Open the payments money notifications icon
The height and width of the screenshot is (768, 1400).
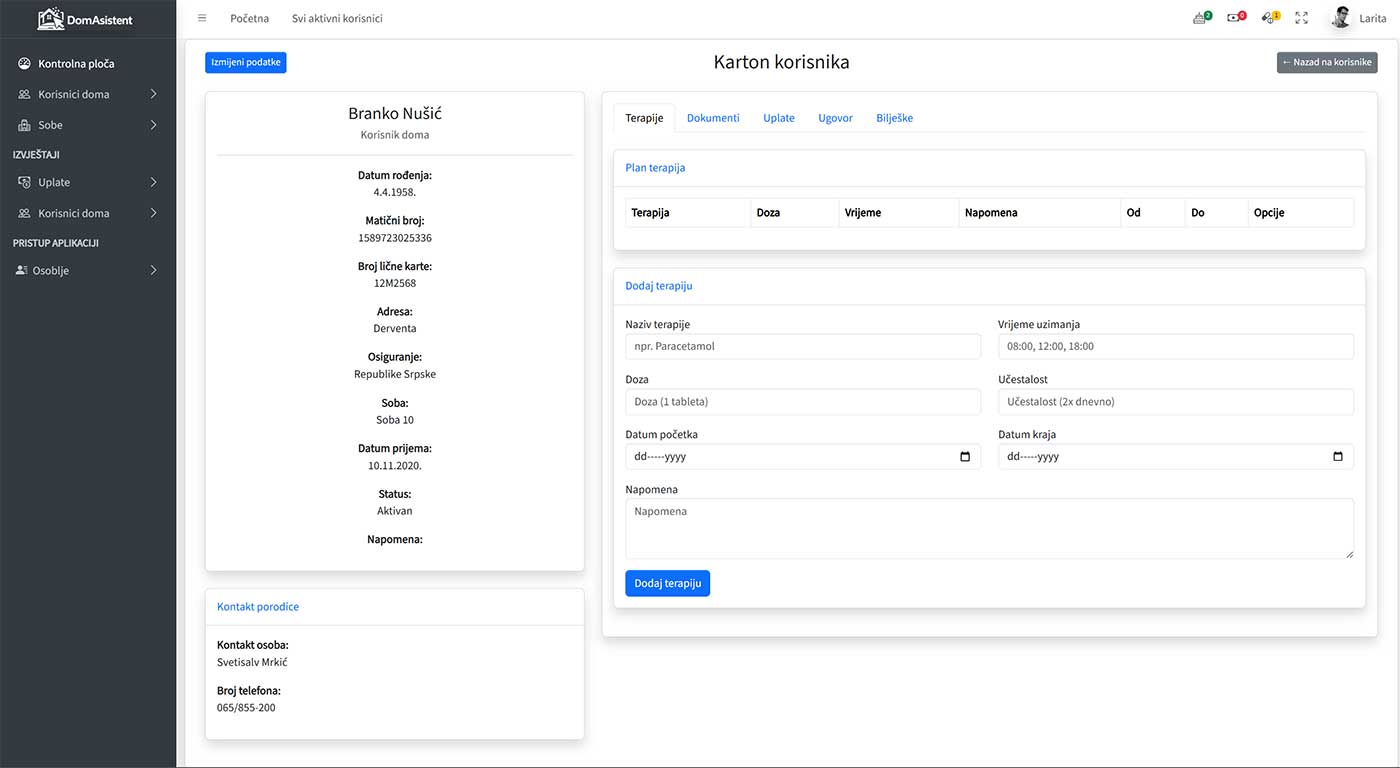[1234, 18]
